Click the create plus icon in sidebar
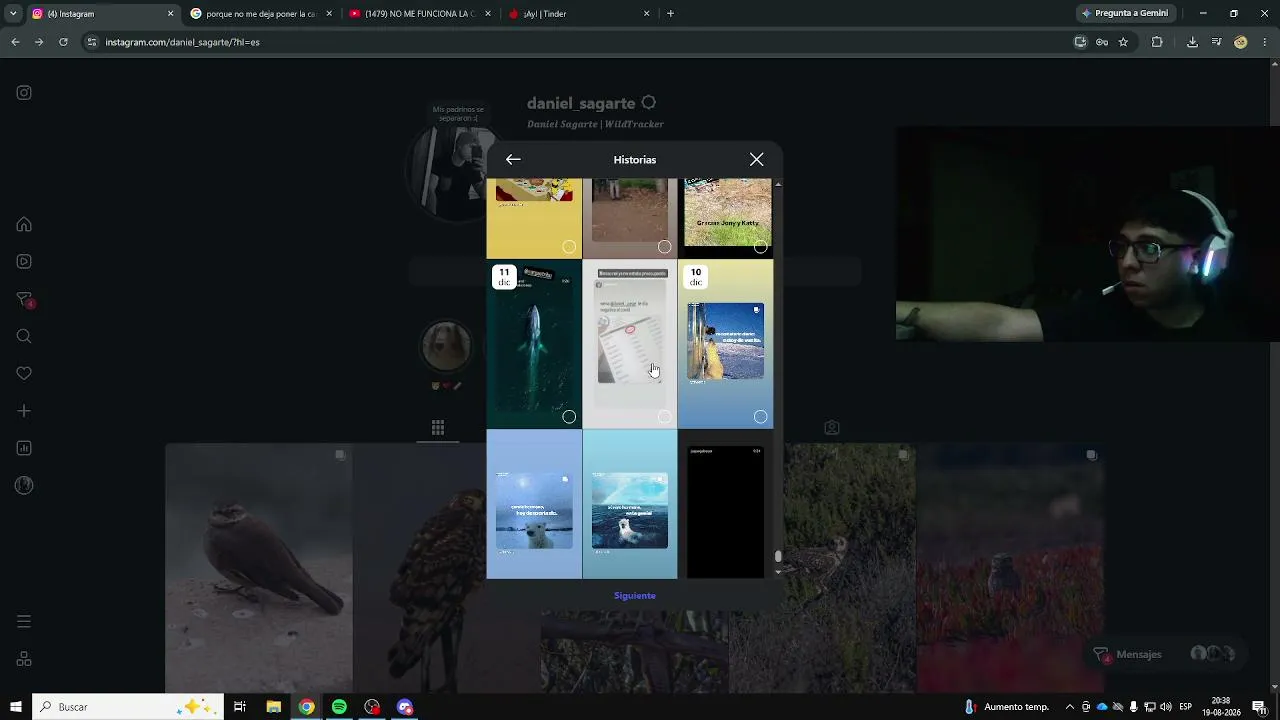Viewport: 1280px width, 720px height. click(x=24, y=411)
